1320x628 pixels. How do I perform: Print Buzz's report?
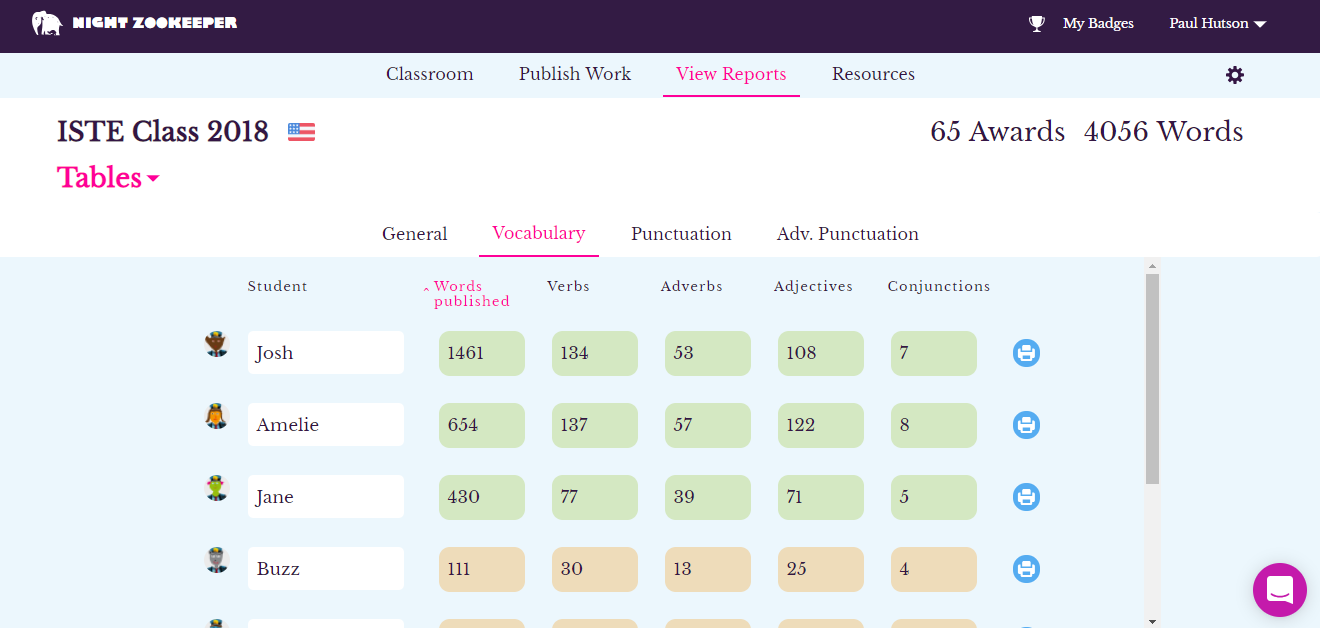(x=1026, y=569)
